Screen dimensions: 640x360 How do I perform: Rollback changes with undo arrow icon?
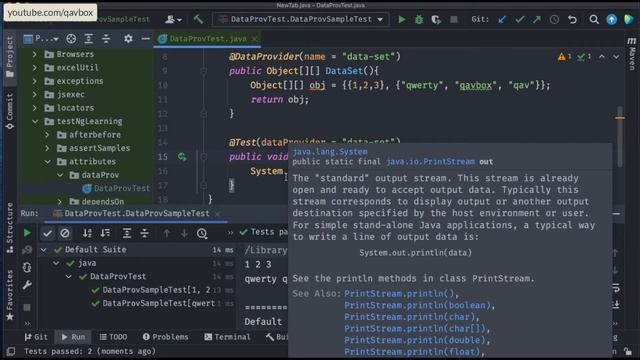click(572, 19)
